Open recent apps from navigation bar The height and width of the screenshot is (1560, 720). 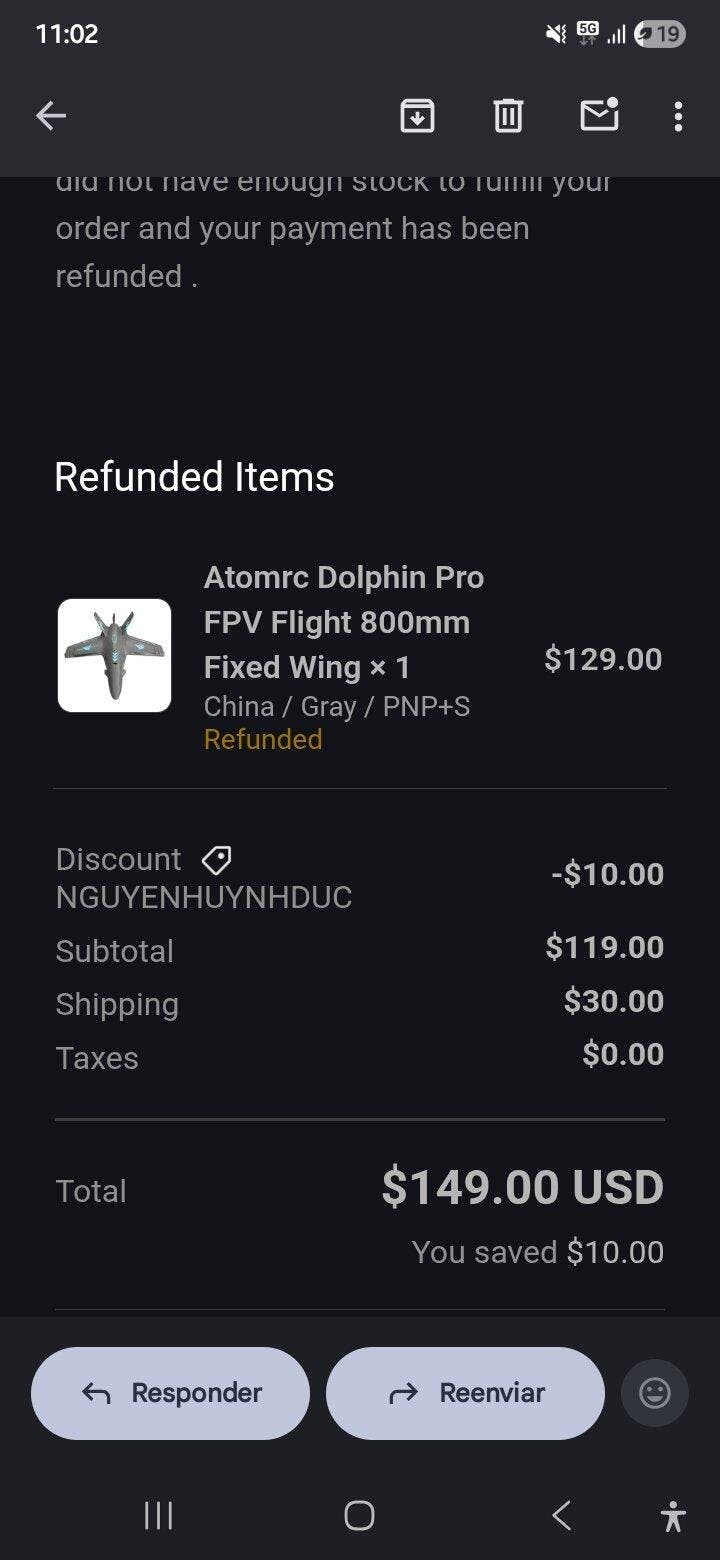tap(159, 1515)
